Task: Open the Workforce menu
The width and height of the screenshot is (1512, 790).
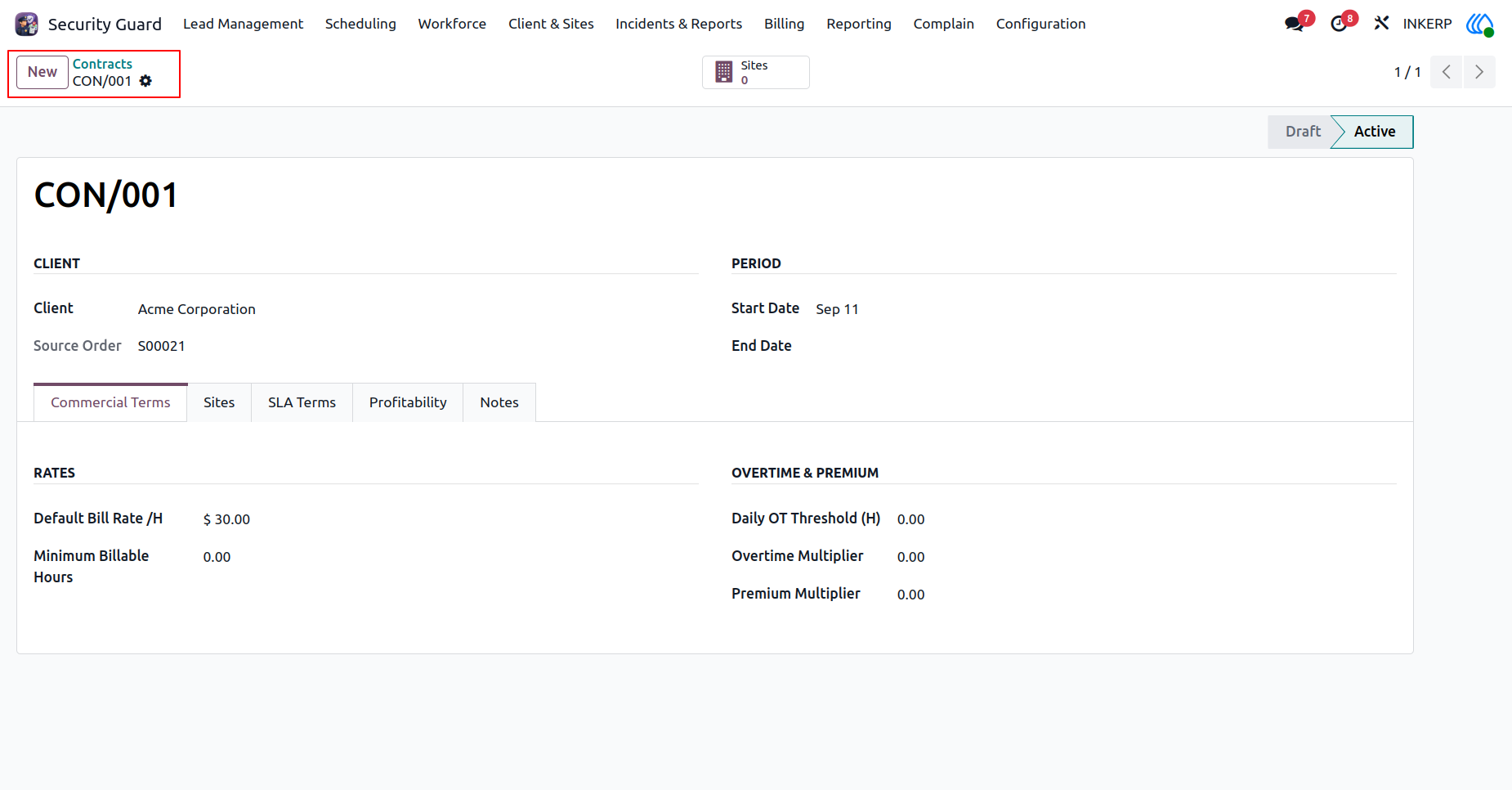Action: (x=452, y=24)
